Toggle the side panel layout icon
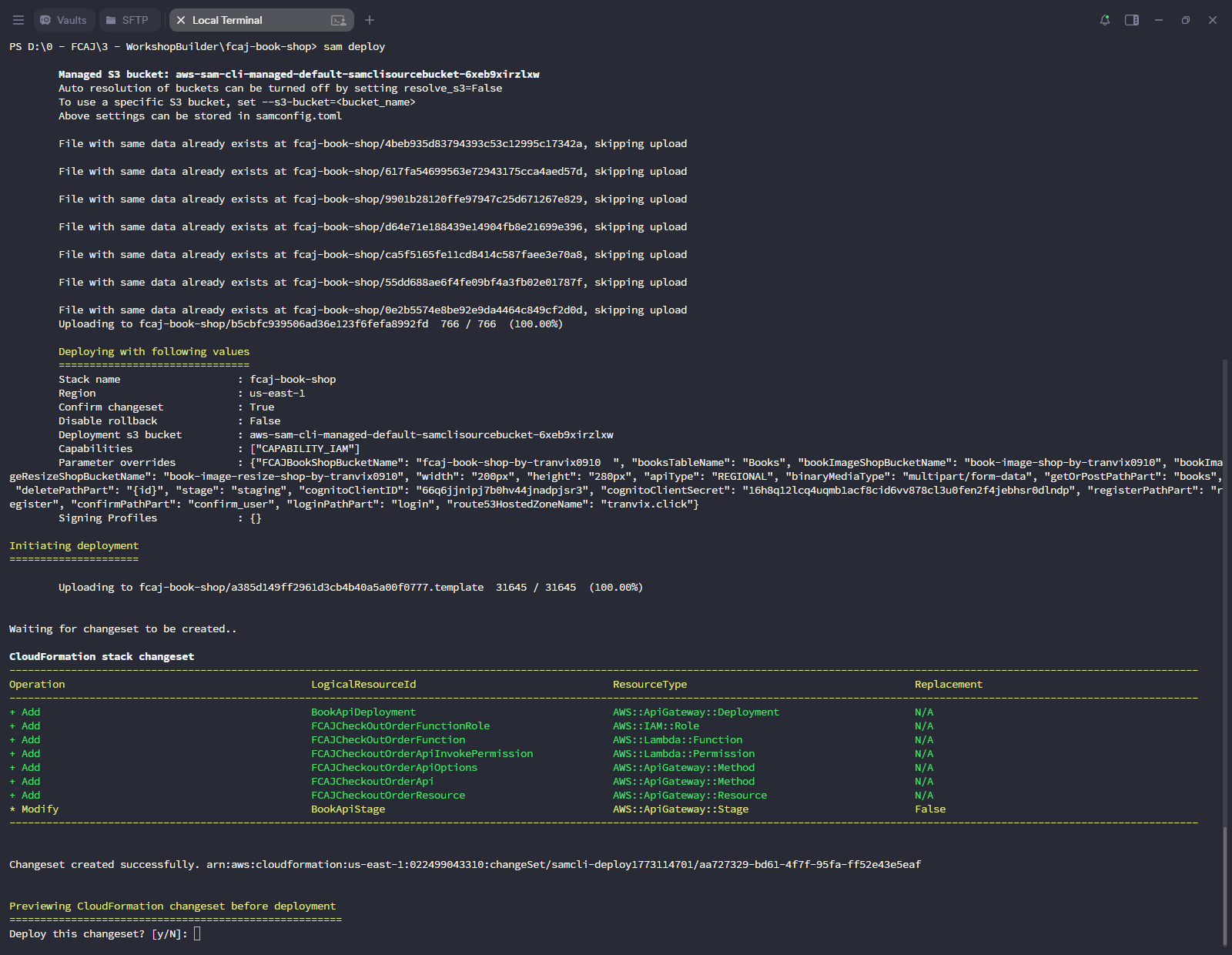1232x955 pixels. click(x=1132, y=20)
